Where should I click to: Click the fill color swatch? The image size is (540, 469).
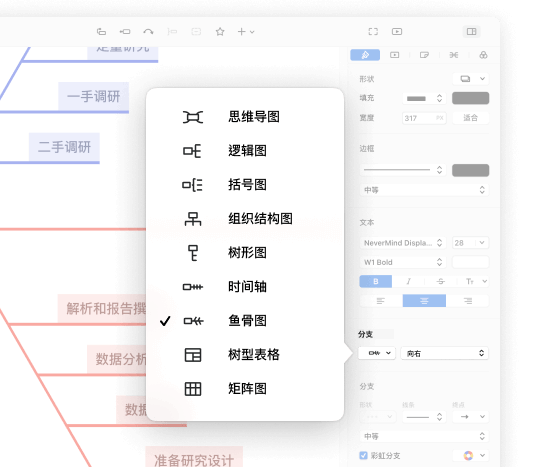coord(470,98)
